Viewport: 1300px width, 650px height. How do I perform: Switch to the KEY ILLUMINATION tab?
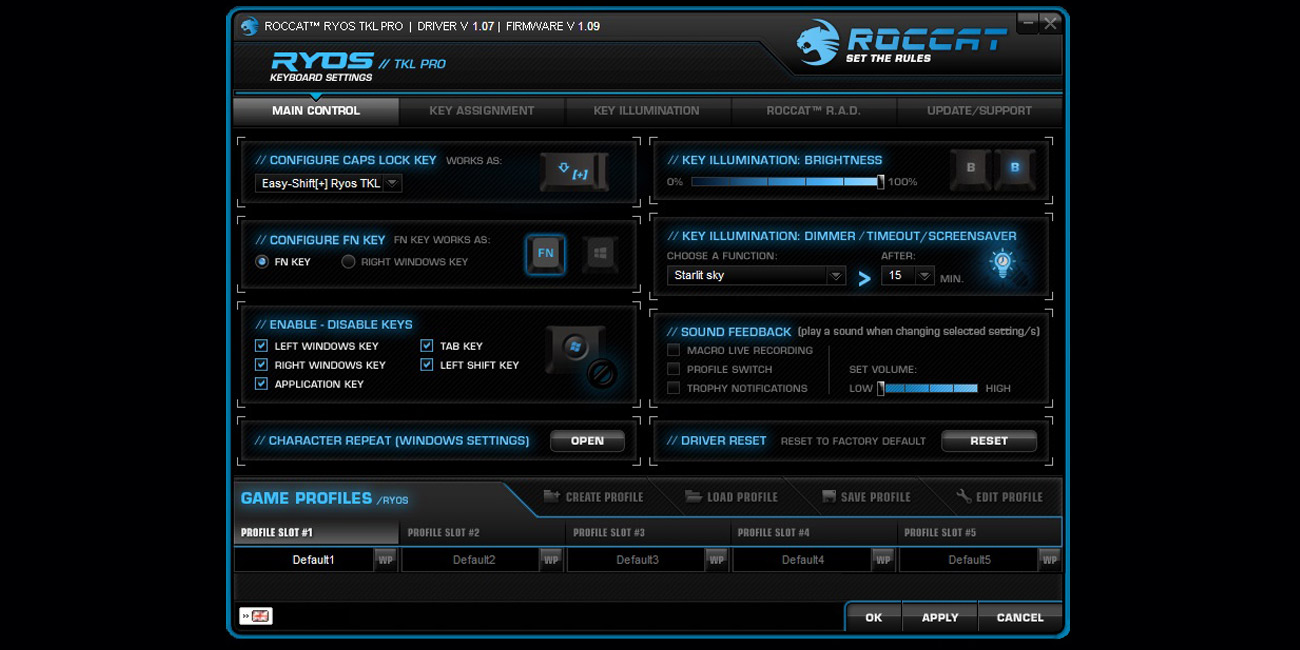point(647,111)
